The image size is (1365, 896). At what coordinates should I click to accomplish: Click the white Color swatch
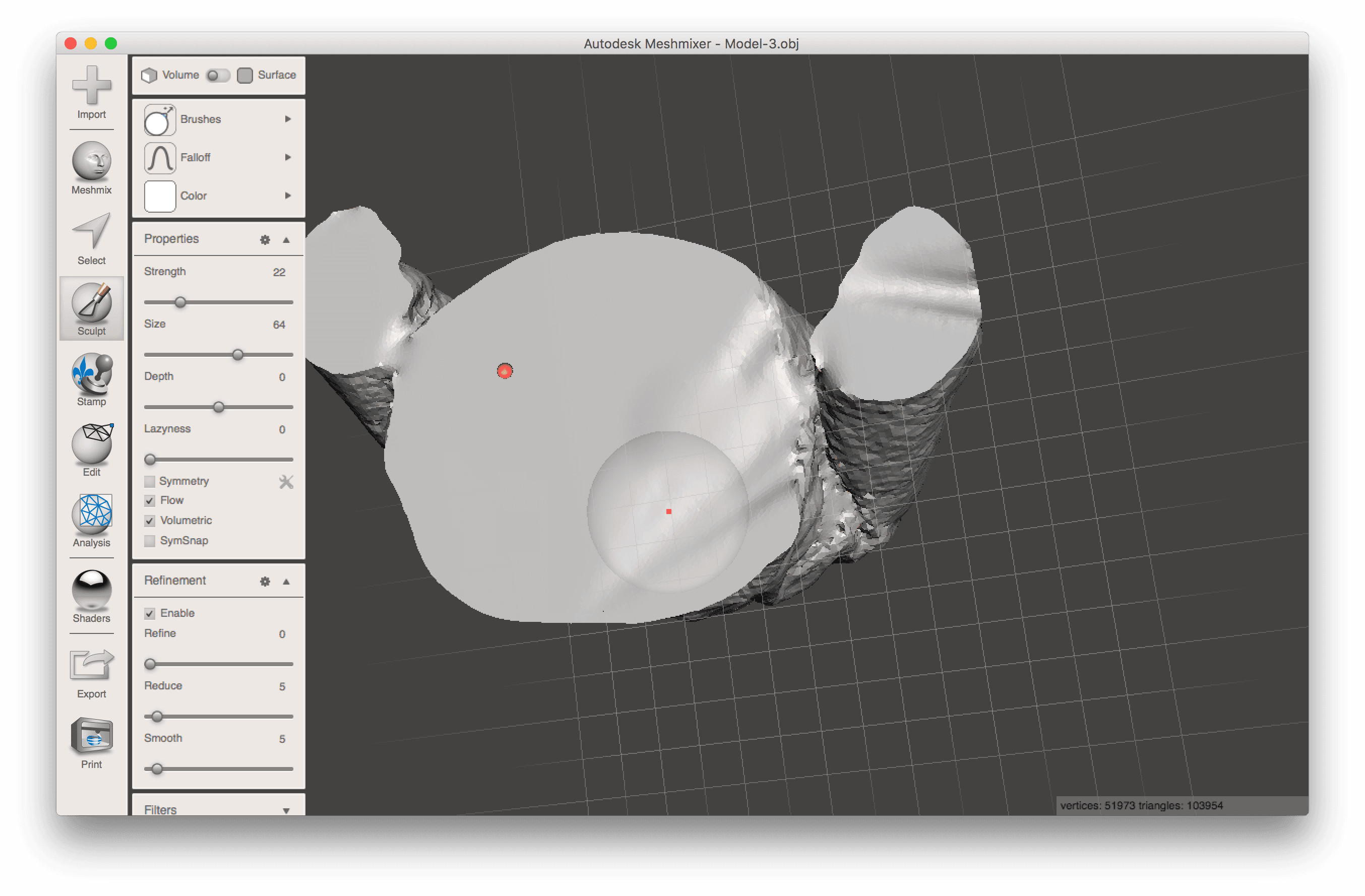coord(159,197)
